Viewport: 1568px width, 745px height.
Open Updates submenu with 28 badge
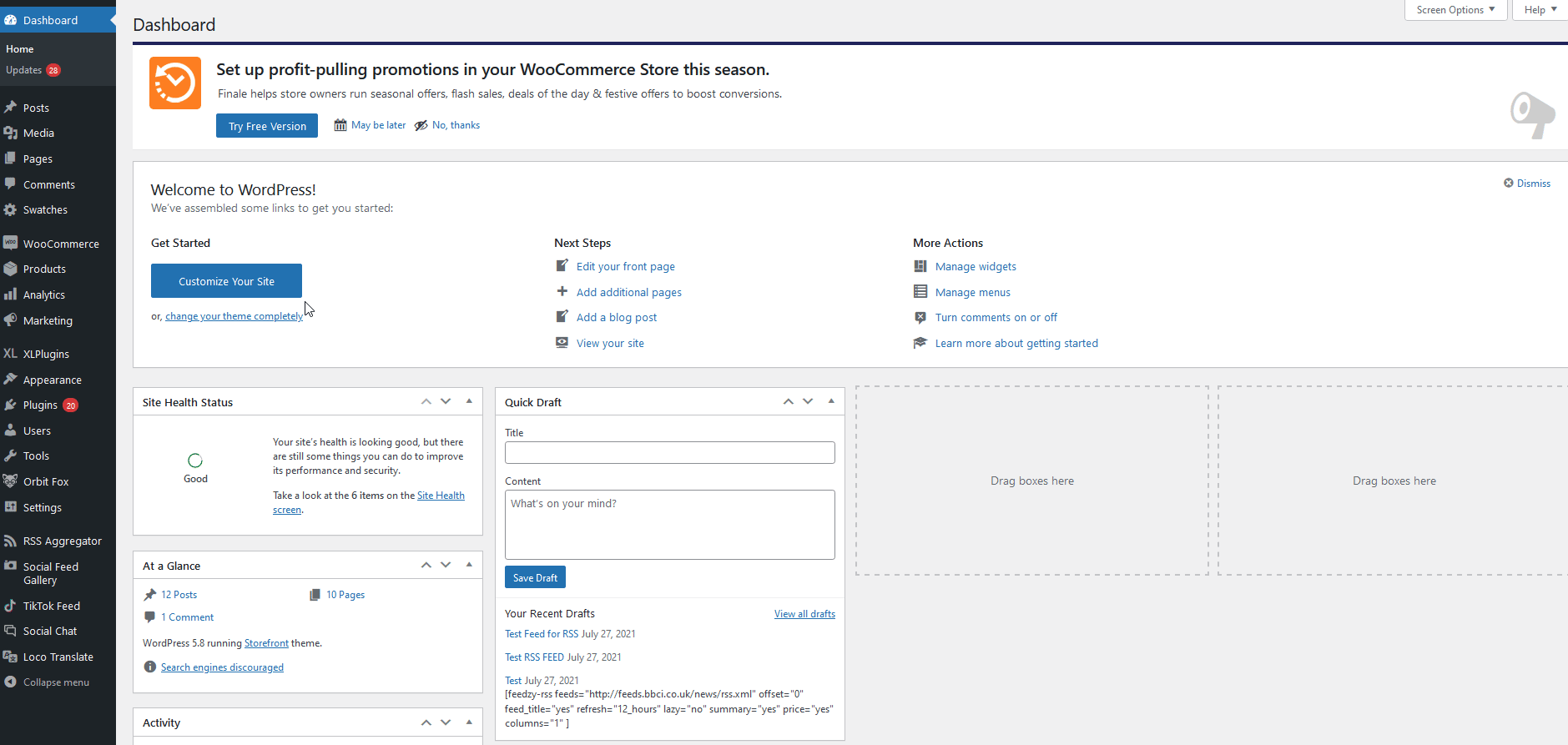[x=33, y=70]
